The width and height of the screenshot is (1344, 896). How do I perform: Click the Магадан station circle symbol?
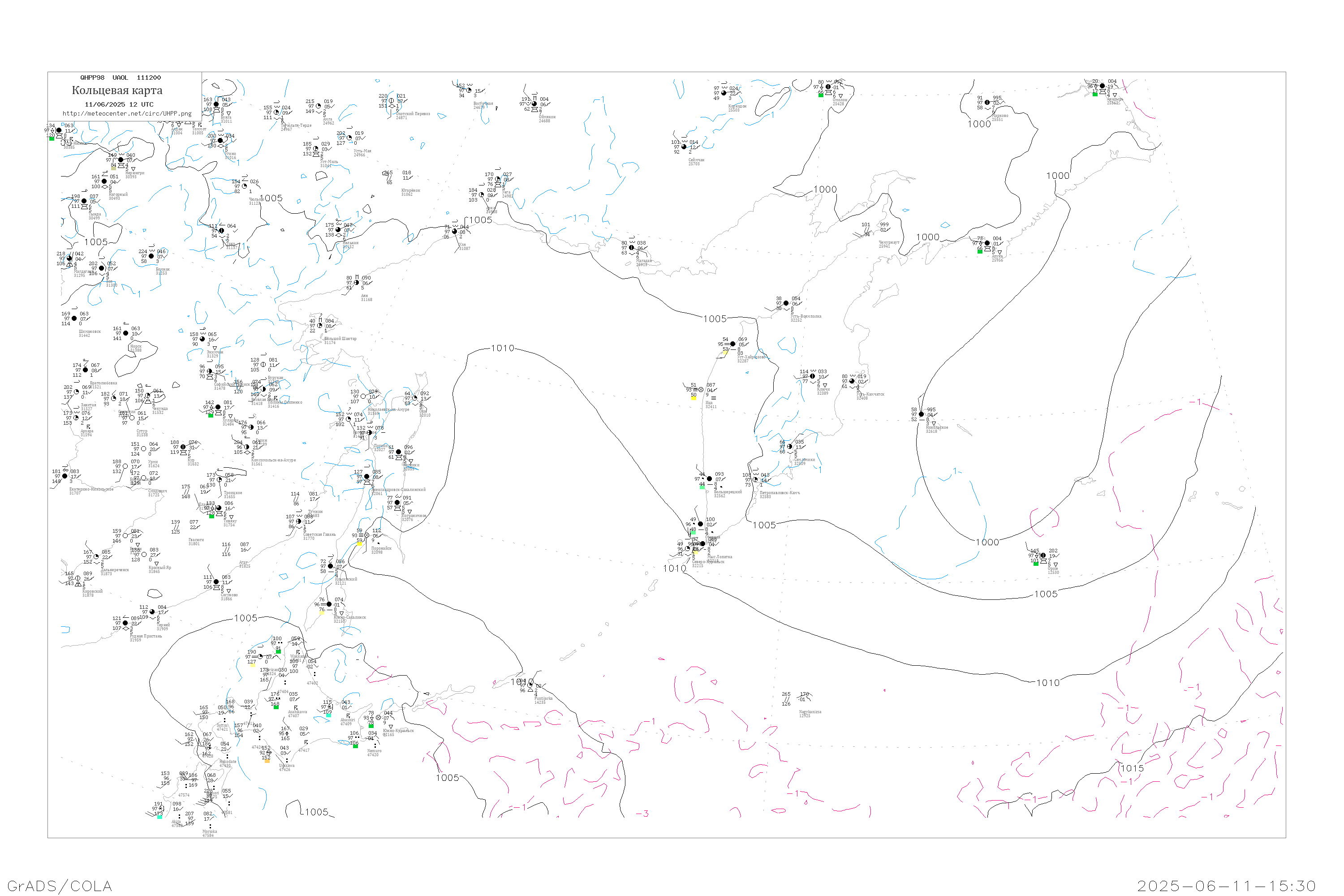(x=631, y=248)
